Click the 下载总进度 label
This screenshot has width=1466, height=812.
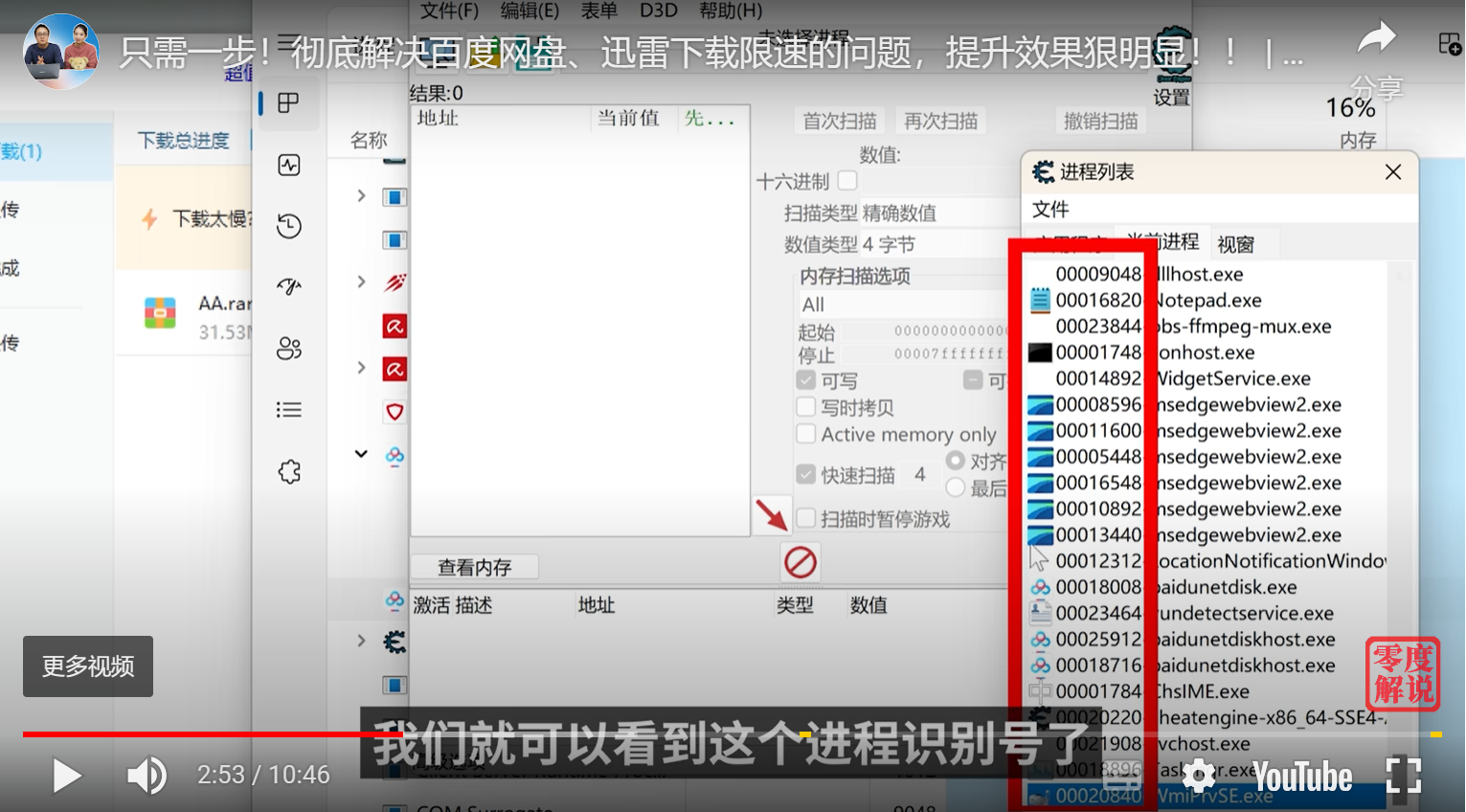click(x=184, y=141)
